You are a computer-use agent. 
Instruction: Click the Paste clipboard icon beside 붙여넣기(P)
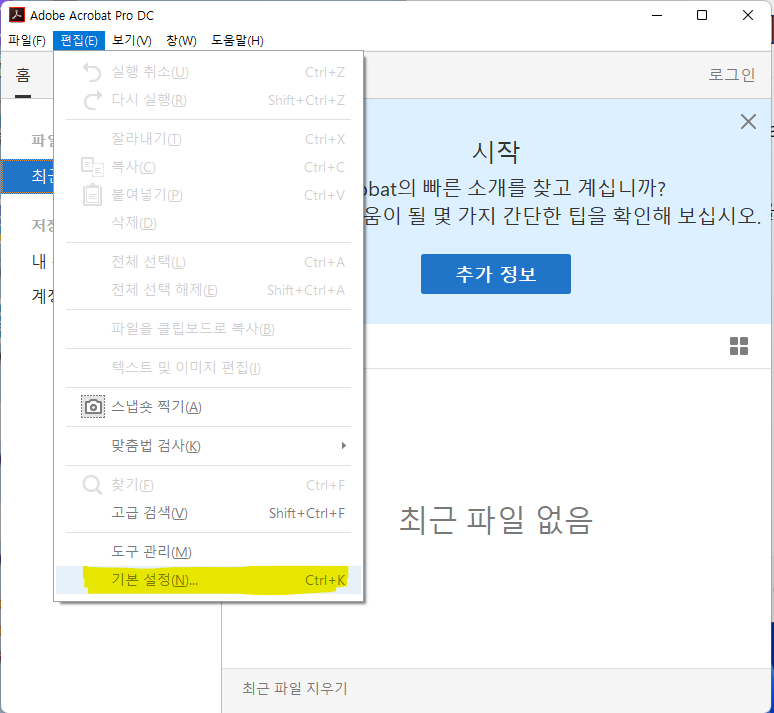coord(92,195)
